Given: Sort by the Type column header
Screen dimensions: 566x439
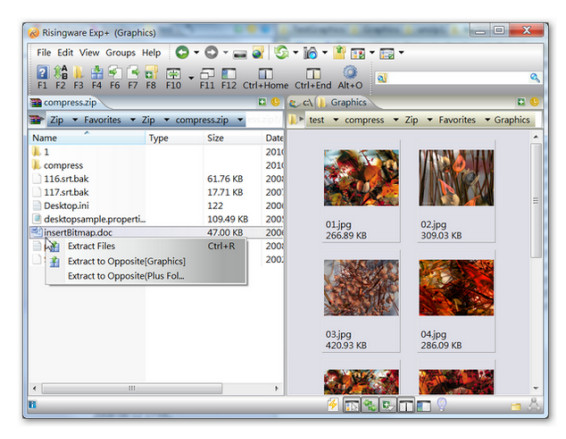Looking at the screenshot, I should click(x=175, y=138).
